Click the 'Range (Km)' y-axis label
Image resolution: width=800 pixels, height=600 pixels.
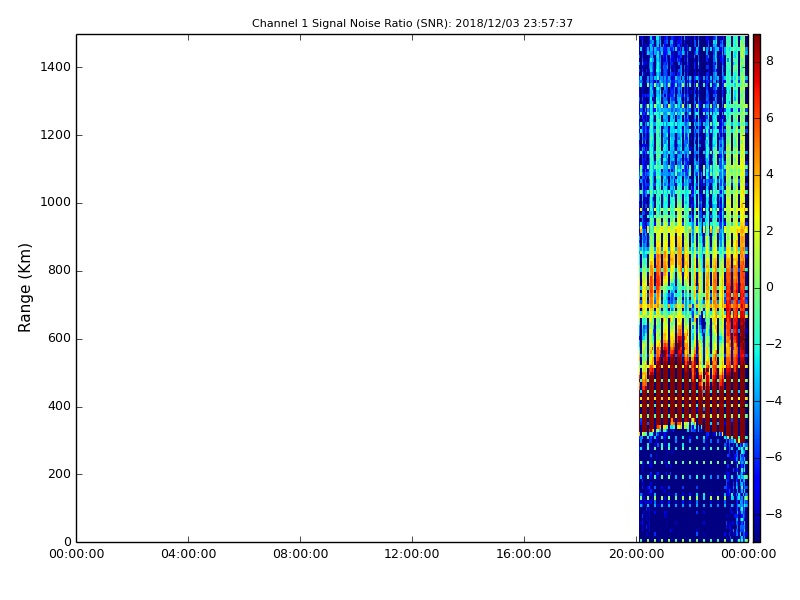(24, 288)
